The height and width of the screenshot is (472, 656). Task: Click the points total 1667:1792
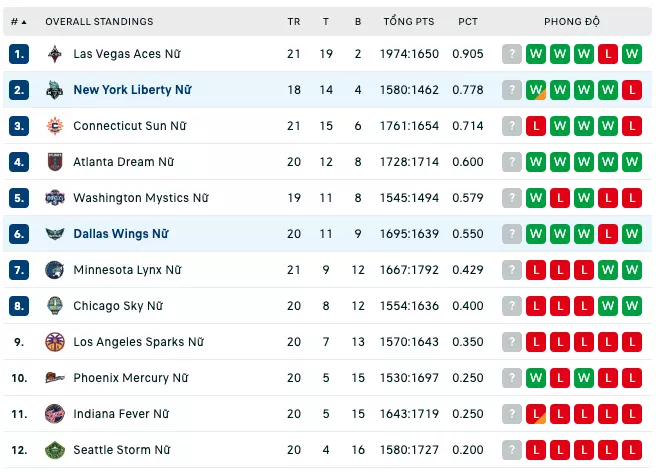click(x=409, y=270)
